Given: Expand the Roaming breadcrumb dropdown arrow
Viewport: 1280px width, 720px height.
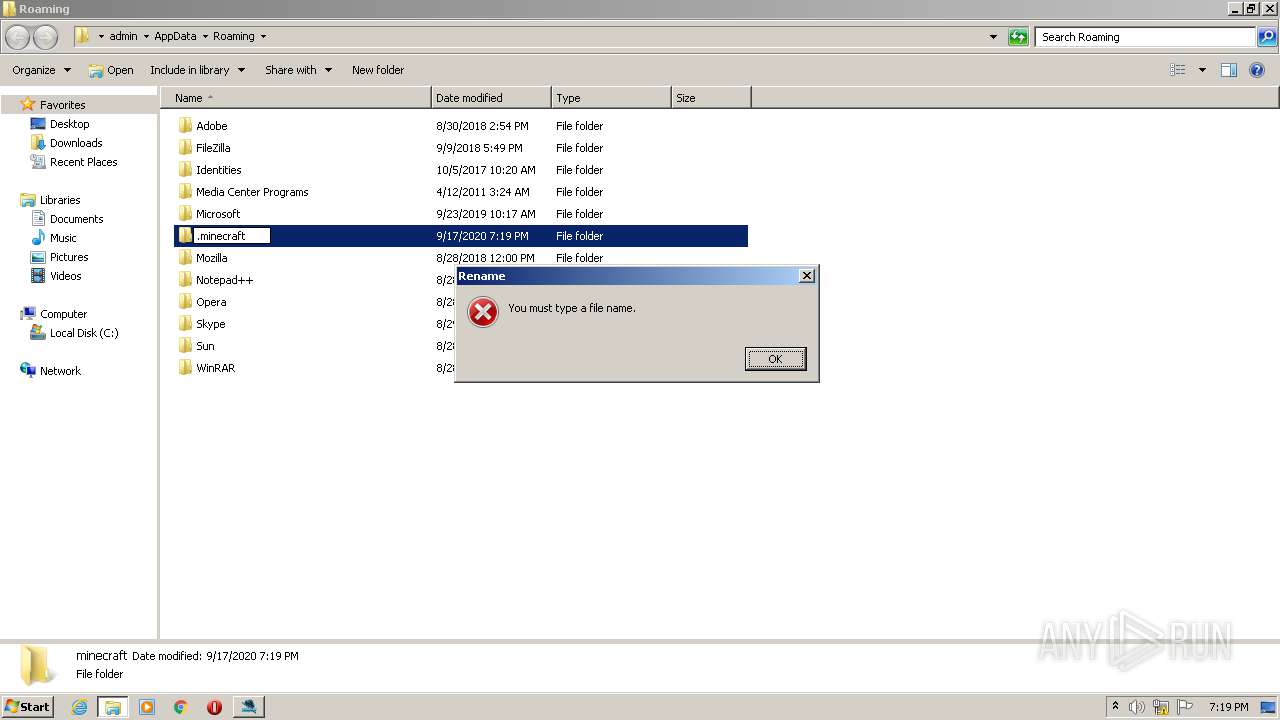Looking at the screenshot, I should click(x=263, y=37).
